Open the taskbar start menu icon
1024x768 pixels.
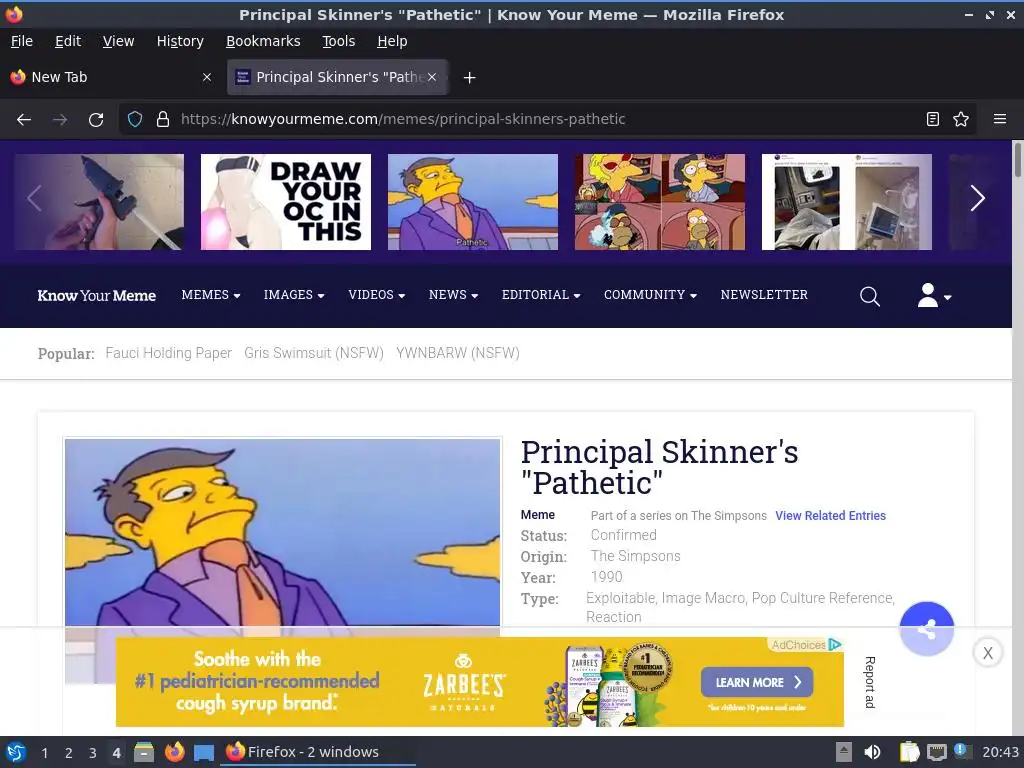pyautogui.click(x=16, y=752)
